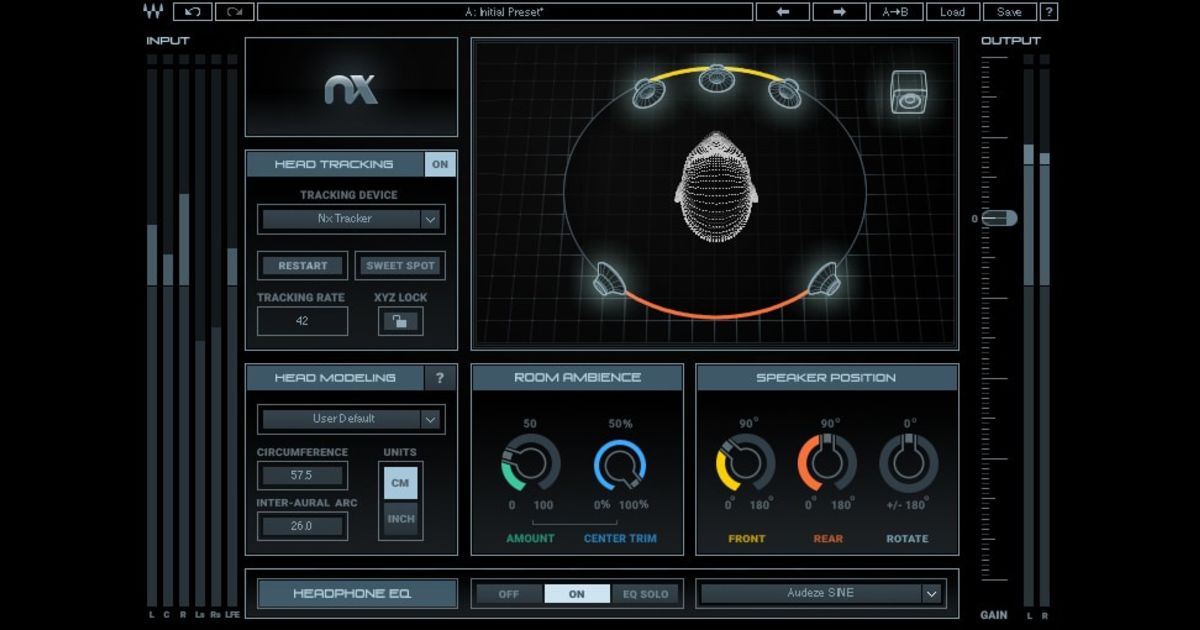Screen dimensions: 1200x630
Task: Set Headphone EQ to OFF
Action: [509, 594]
